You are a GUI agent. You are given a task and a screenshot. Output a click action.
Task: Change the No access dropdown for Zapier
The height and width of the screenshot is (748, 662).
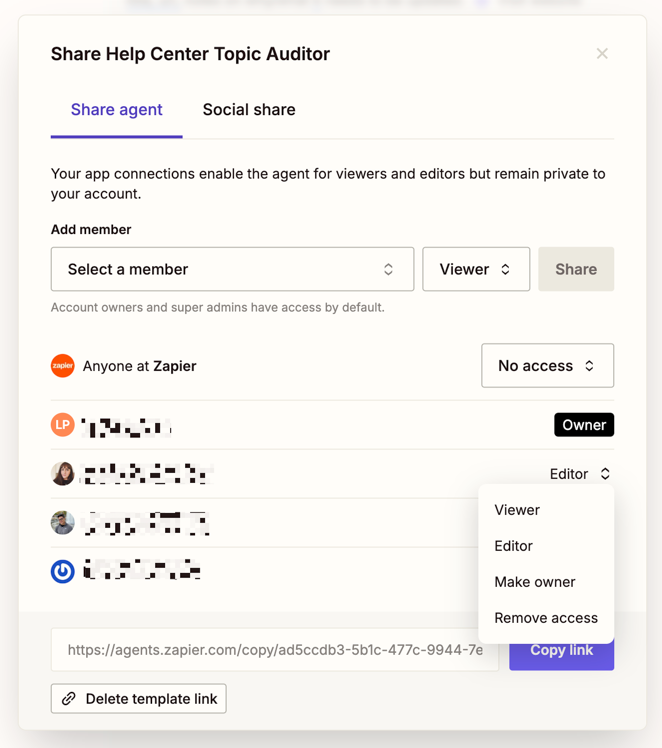click(547, 366)
